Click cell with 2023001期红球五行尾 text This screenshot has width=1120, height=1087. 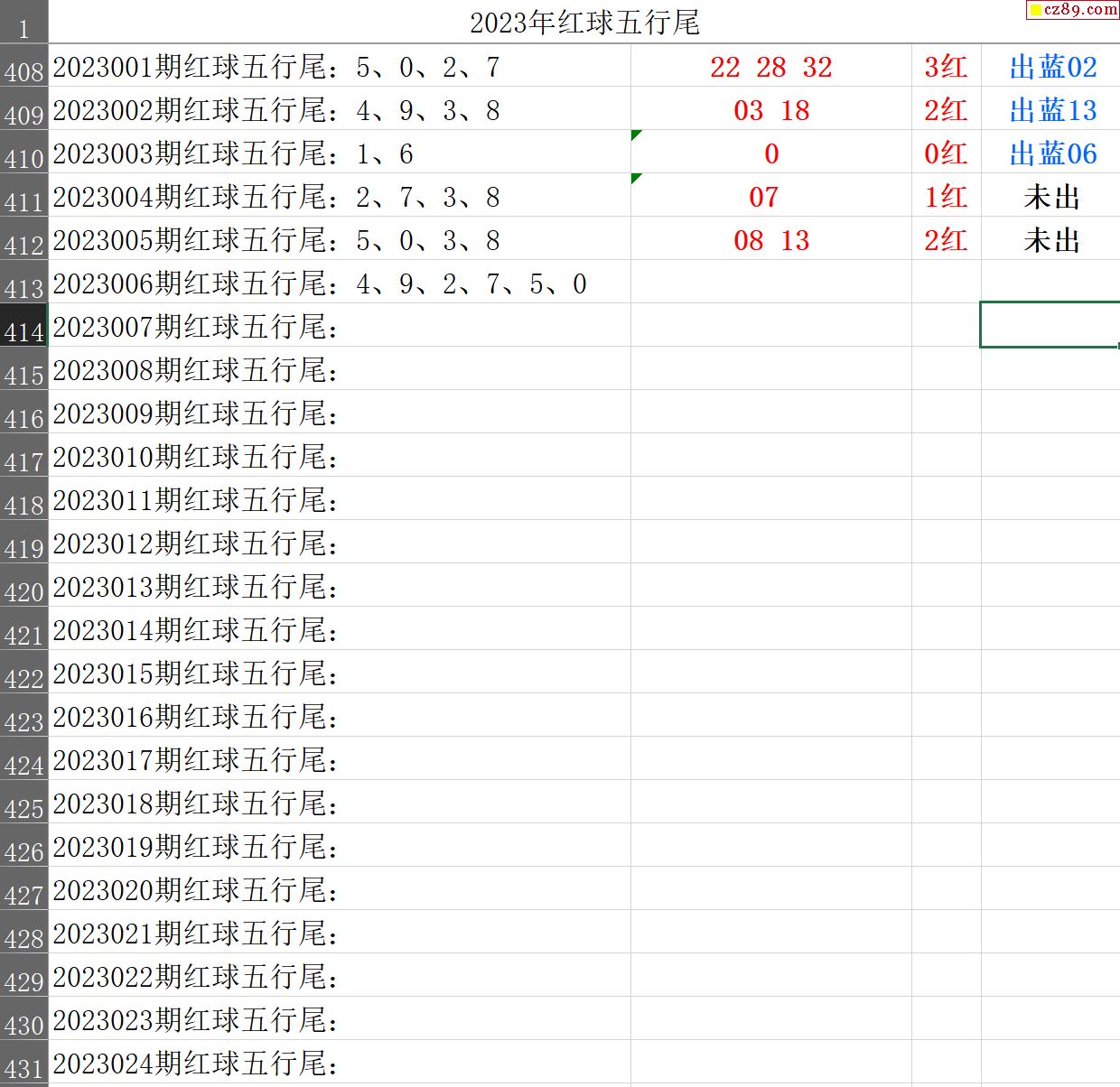(275, 67)
